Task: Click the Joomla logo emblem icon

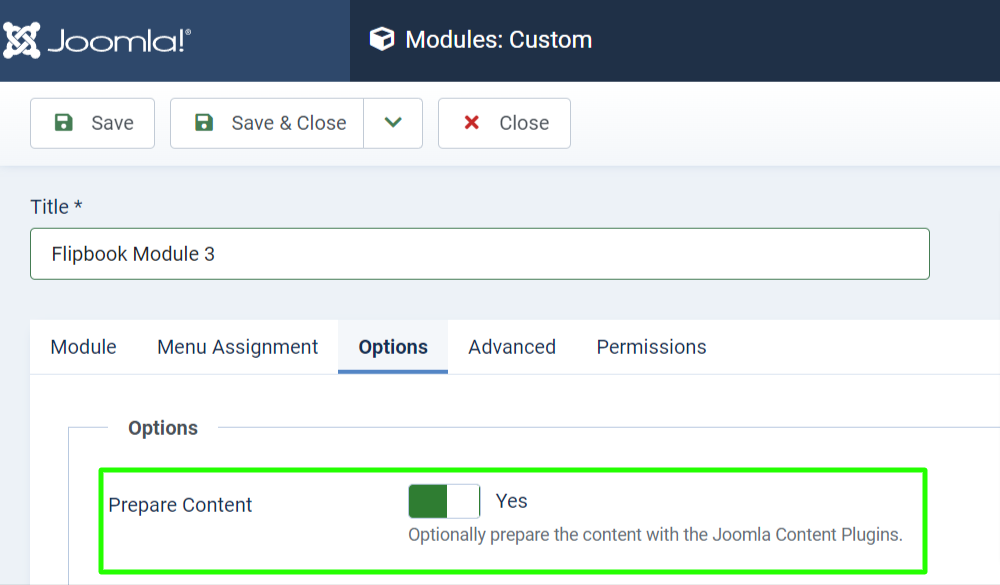Action: (x=21, y=40)
